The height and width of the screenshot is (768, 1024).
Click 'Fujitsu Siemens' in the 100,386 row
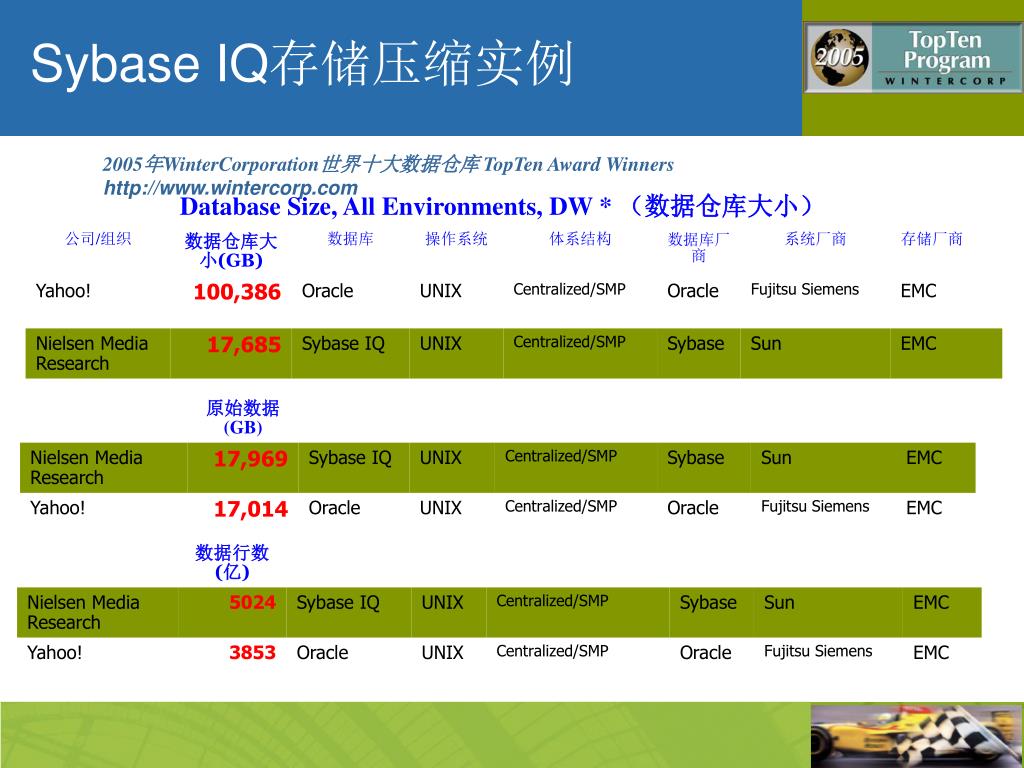(805, 289)
